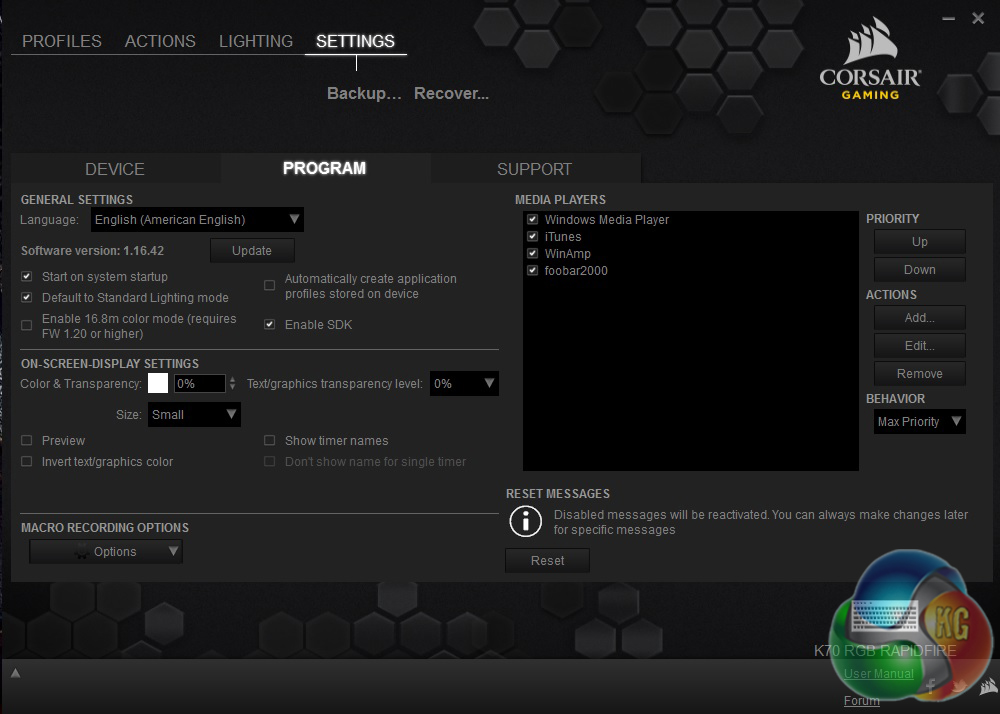The image size is (1000, 714).
Task: Uncheck Enable SDK
Action: 270,324
